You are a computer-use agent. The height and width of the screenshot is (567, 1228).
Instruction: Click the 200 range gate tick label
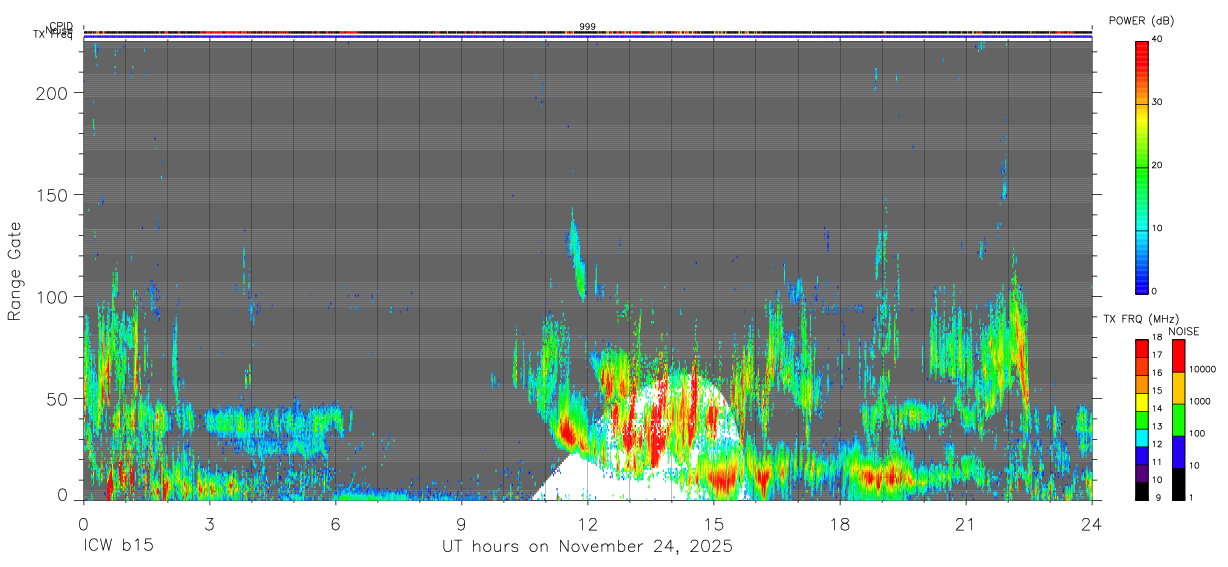(53, 93)
